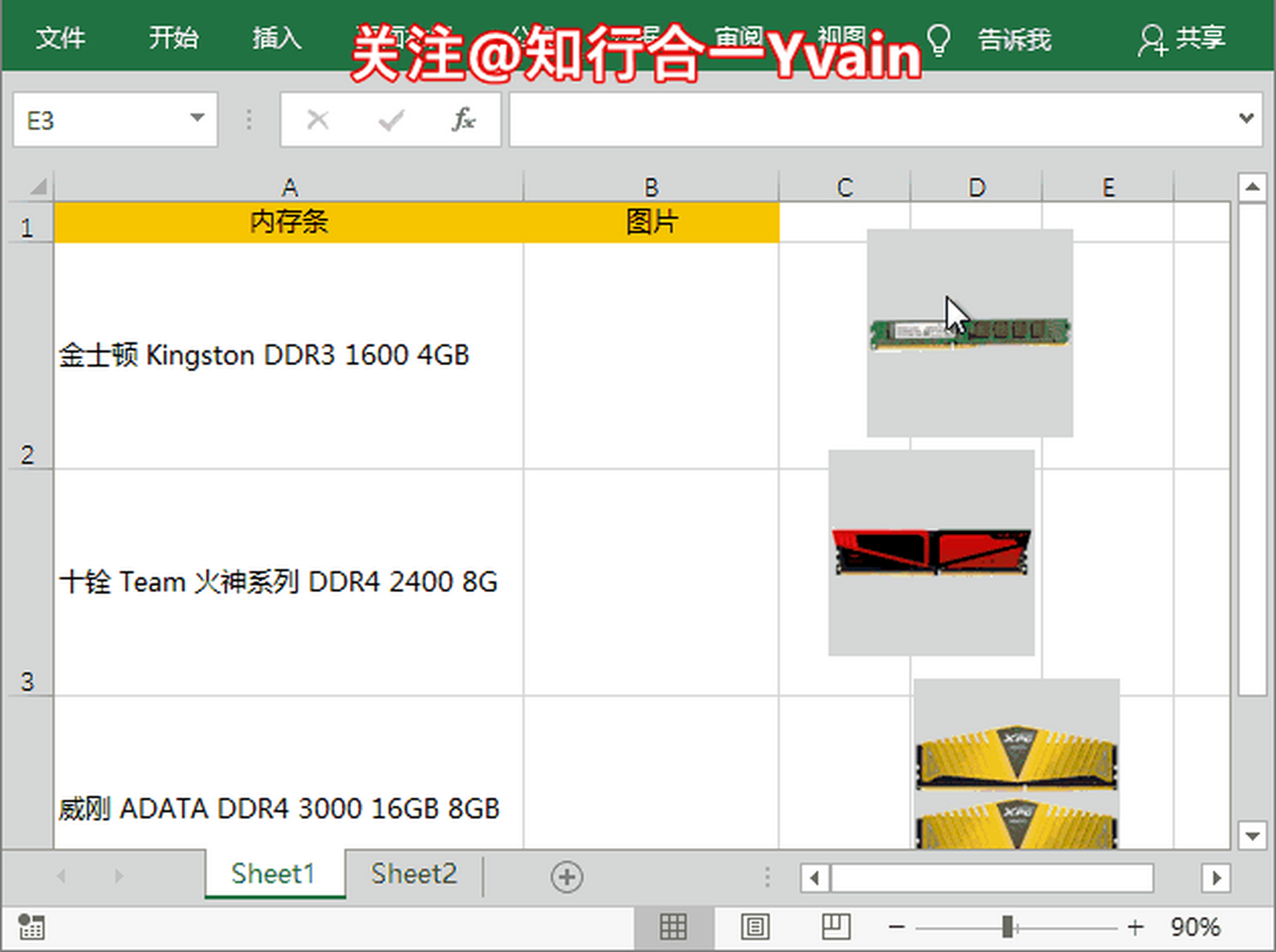The height and width of the screenshot is (952, 1276).
Task: Click the zoom out minus button
Action: [x=897, y=927]
